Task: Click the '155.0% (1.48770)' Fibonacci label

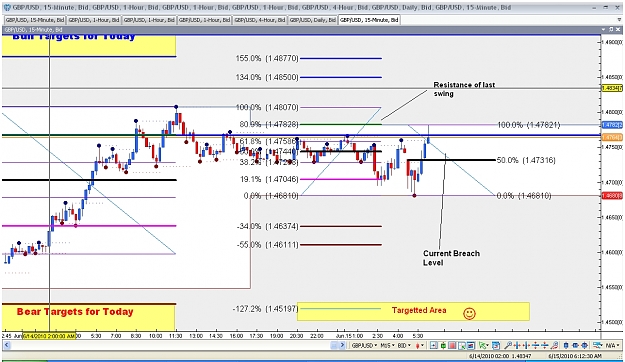Action: click(x=267, y=58)
